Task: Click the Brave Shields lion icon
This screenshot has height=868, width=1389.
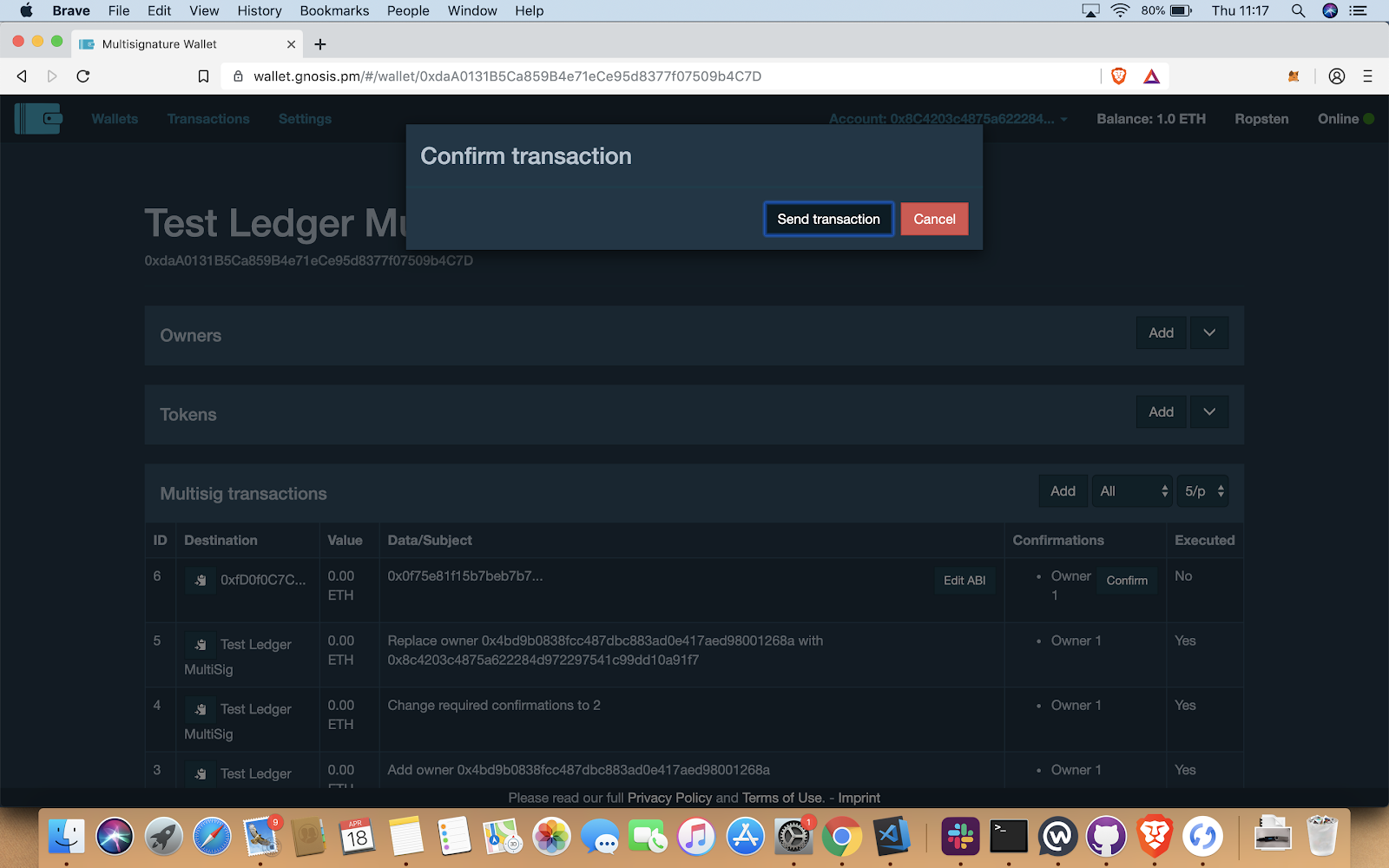Action: (x=1119, y=76)
